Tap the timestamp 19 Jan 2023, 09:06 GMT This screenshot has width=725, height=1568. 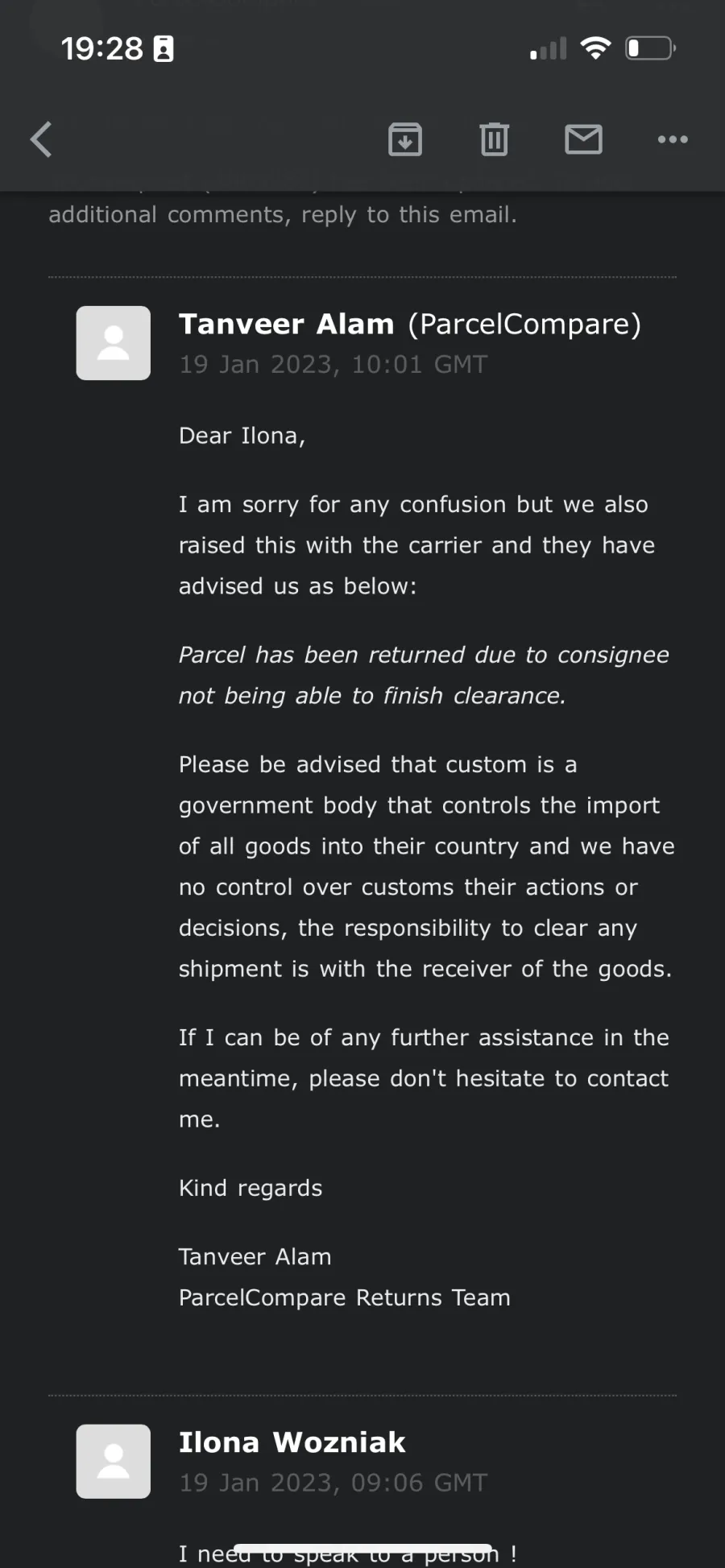333,1483
